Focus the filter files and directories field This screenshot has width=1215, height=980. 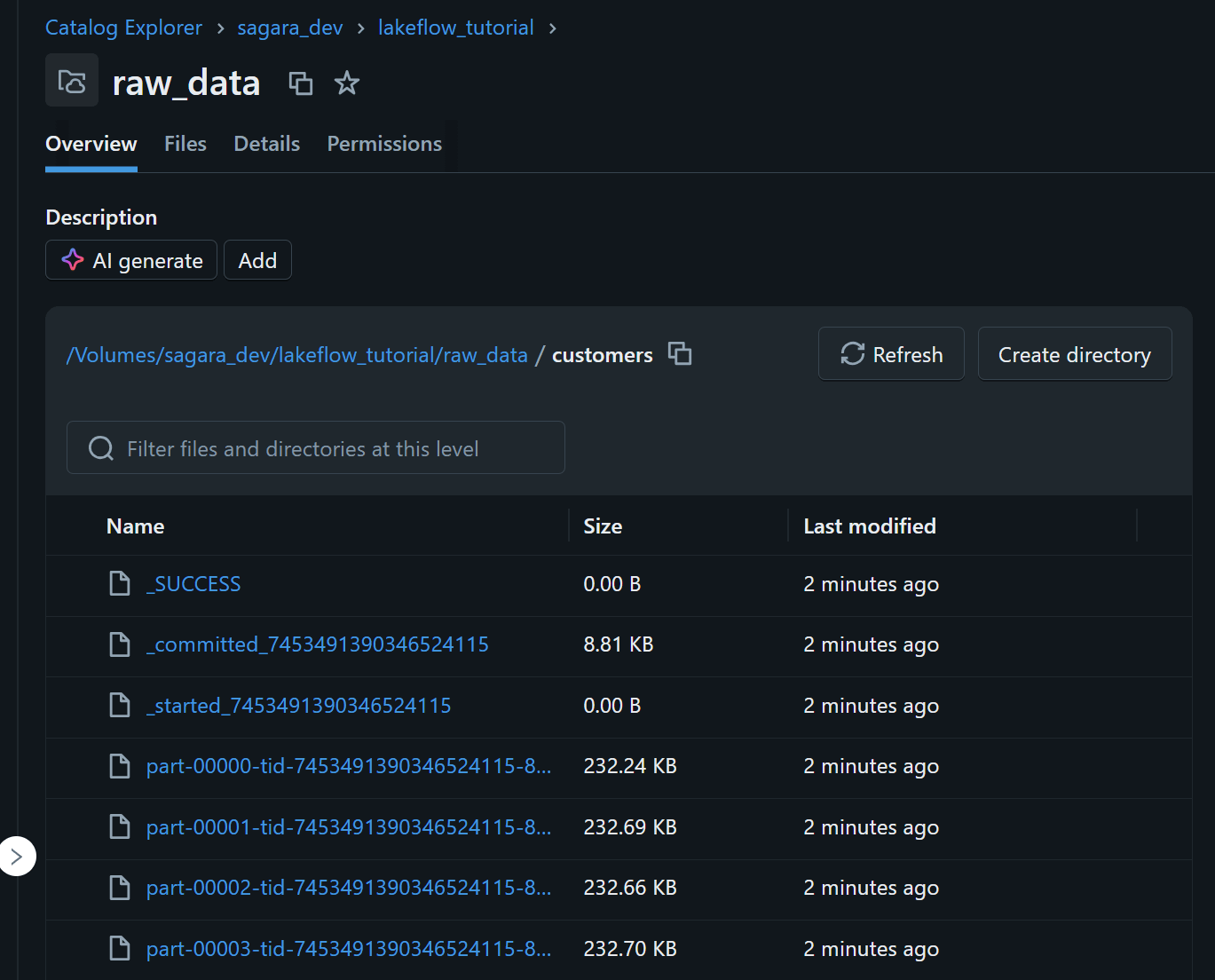click(x=316, y=448)
